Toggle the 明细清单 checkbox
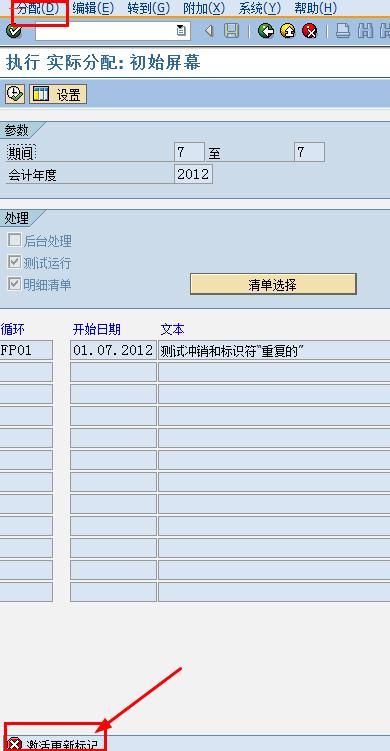The image size is (390, 751). pos(14,284)
